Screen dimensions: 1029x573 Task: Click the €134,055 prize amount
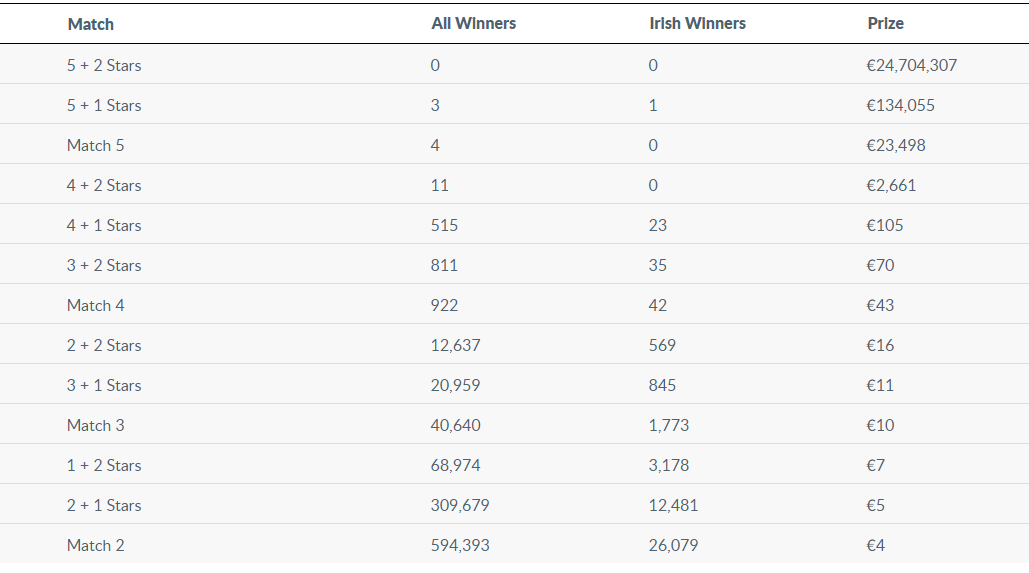pos(900,105)
